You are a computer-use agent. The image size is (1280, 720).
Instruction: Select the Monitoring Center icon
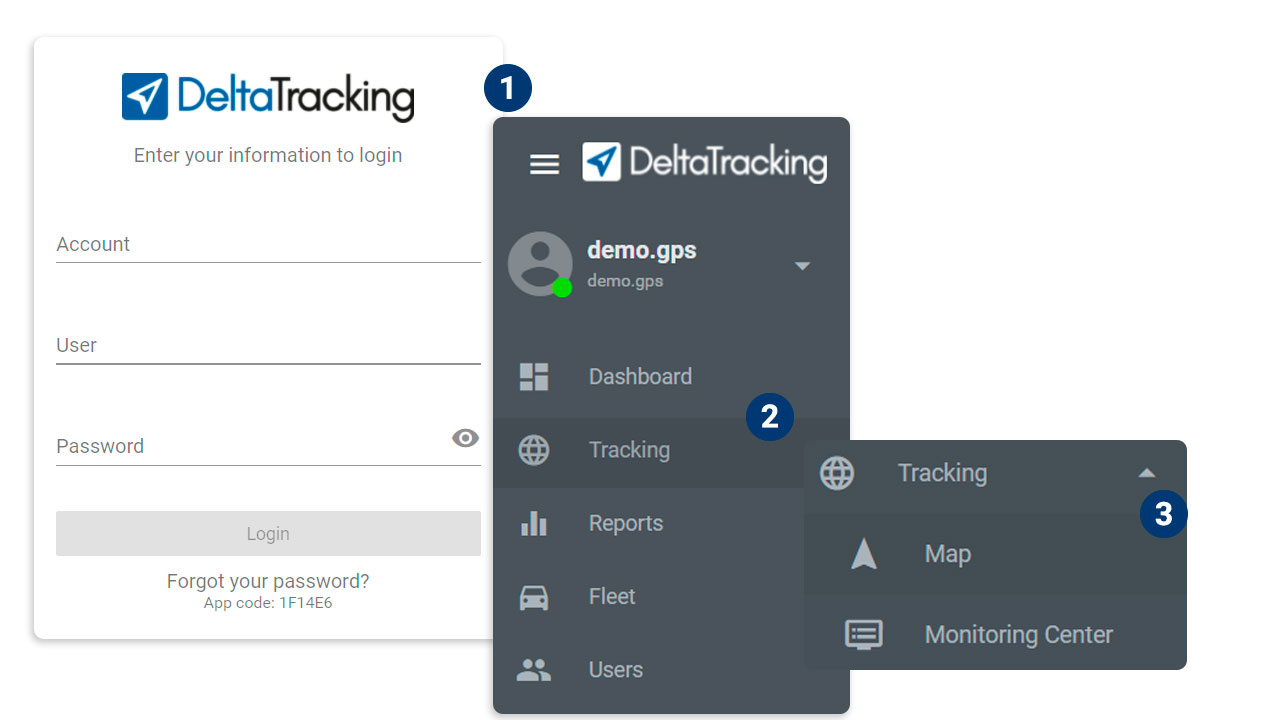pos(862,634)
